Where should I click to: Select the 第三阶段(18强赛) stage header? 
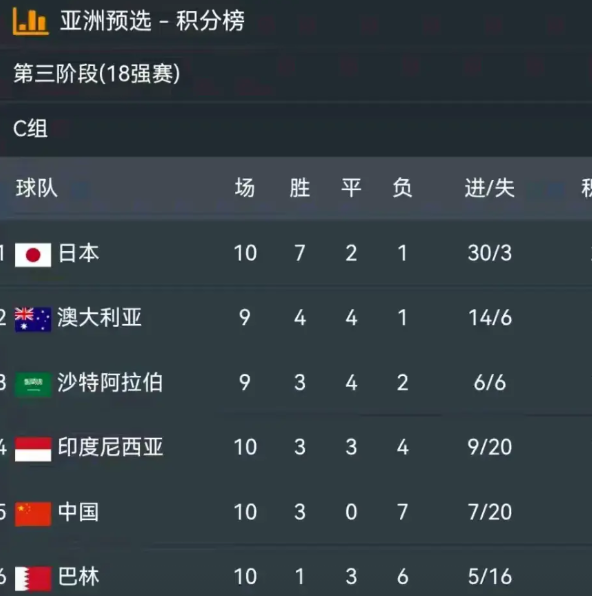coord(97,73)
